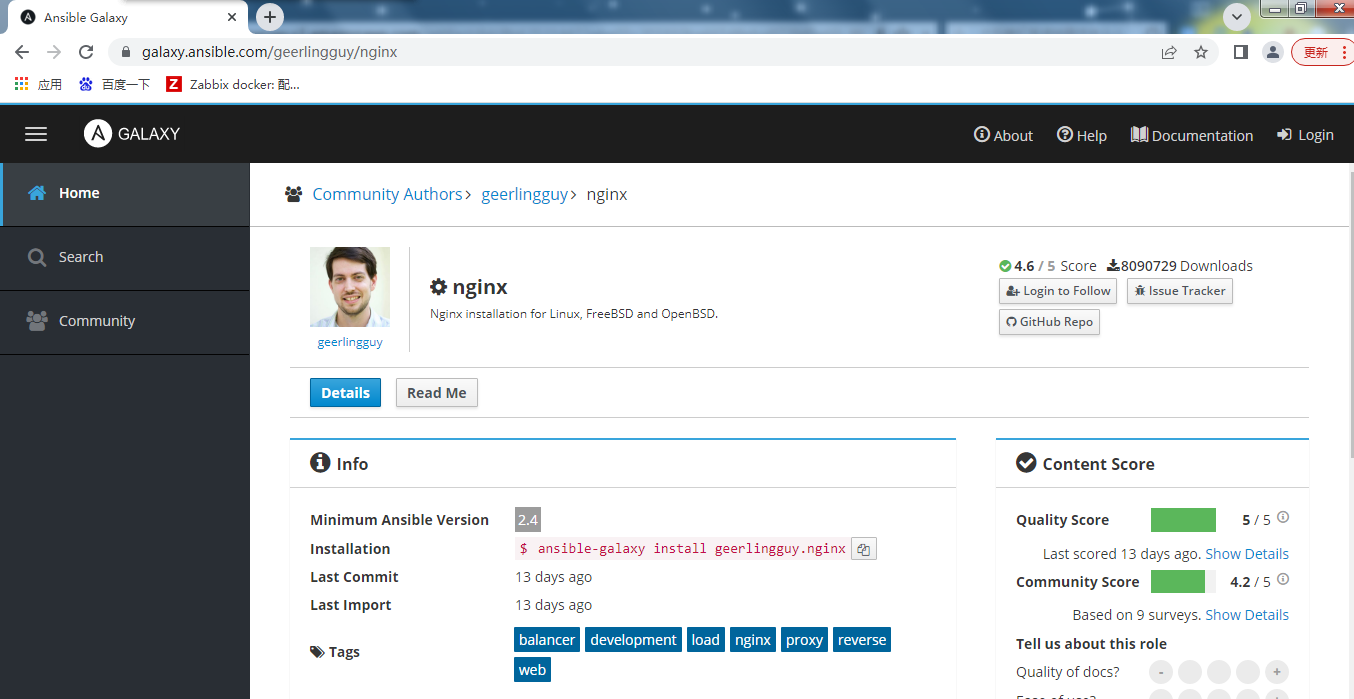This screenshot has height=699, width=1354.
Task: Open the GitHub Repo
Action: point(1049,322)
